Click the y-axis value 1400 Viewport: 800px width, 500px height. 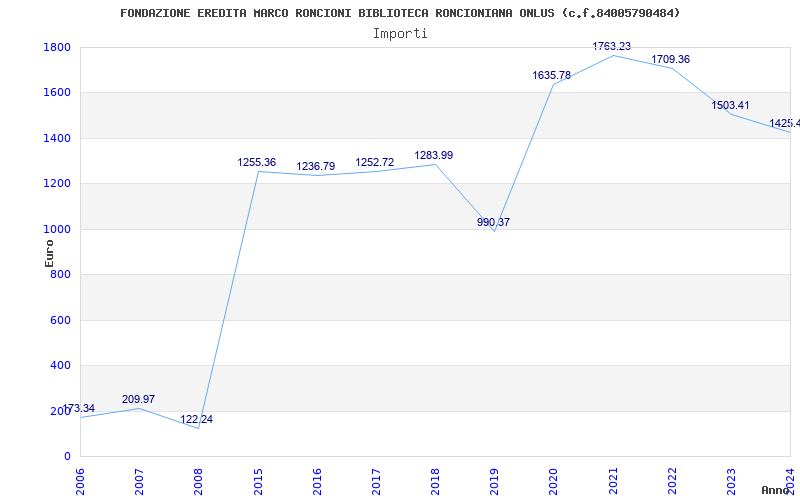[x=58, y=138]
